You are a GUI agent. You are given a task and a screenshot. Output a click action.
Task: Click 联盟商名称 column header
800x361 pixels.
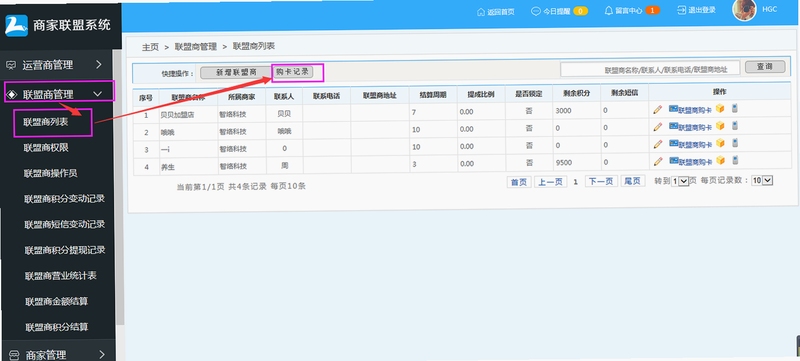[x=188, y=96]
